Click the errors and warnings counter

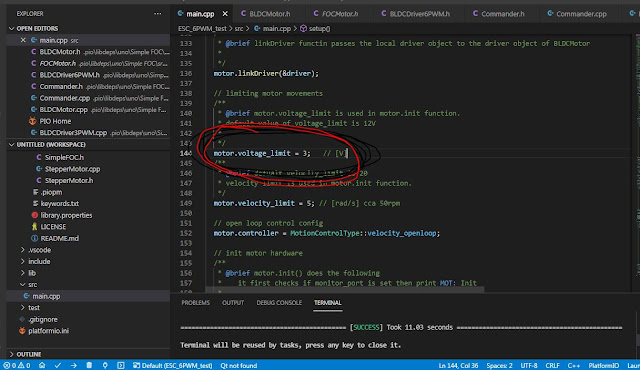tap(17, 366)
